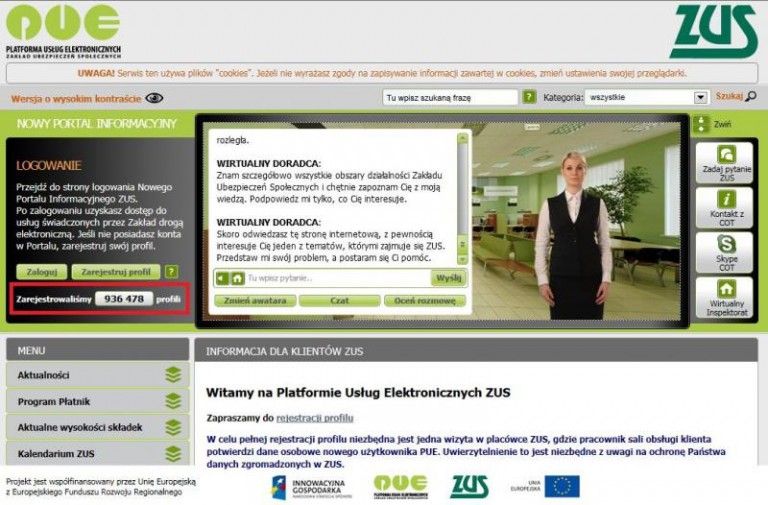Click the home icon in chat input bar
768x505 pixels.
[238, 278]
